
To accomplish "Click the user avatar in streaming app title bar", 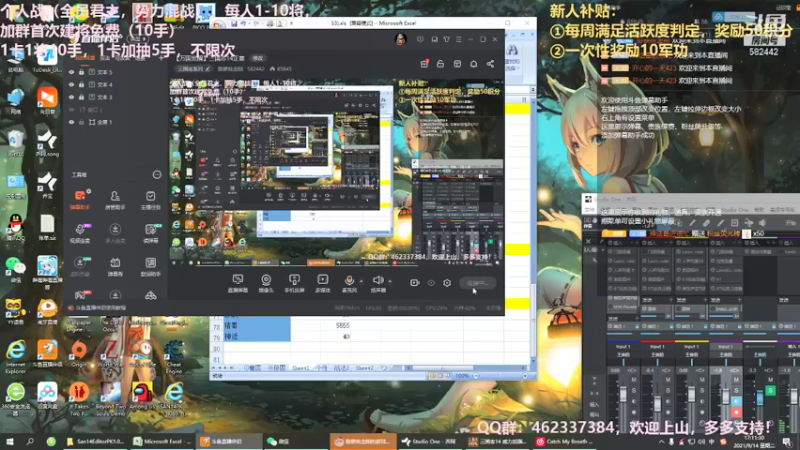I will (x=401, y=39).
